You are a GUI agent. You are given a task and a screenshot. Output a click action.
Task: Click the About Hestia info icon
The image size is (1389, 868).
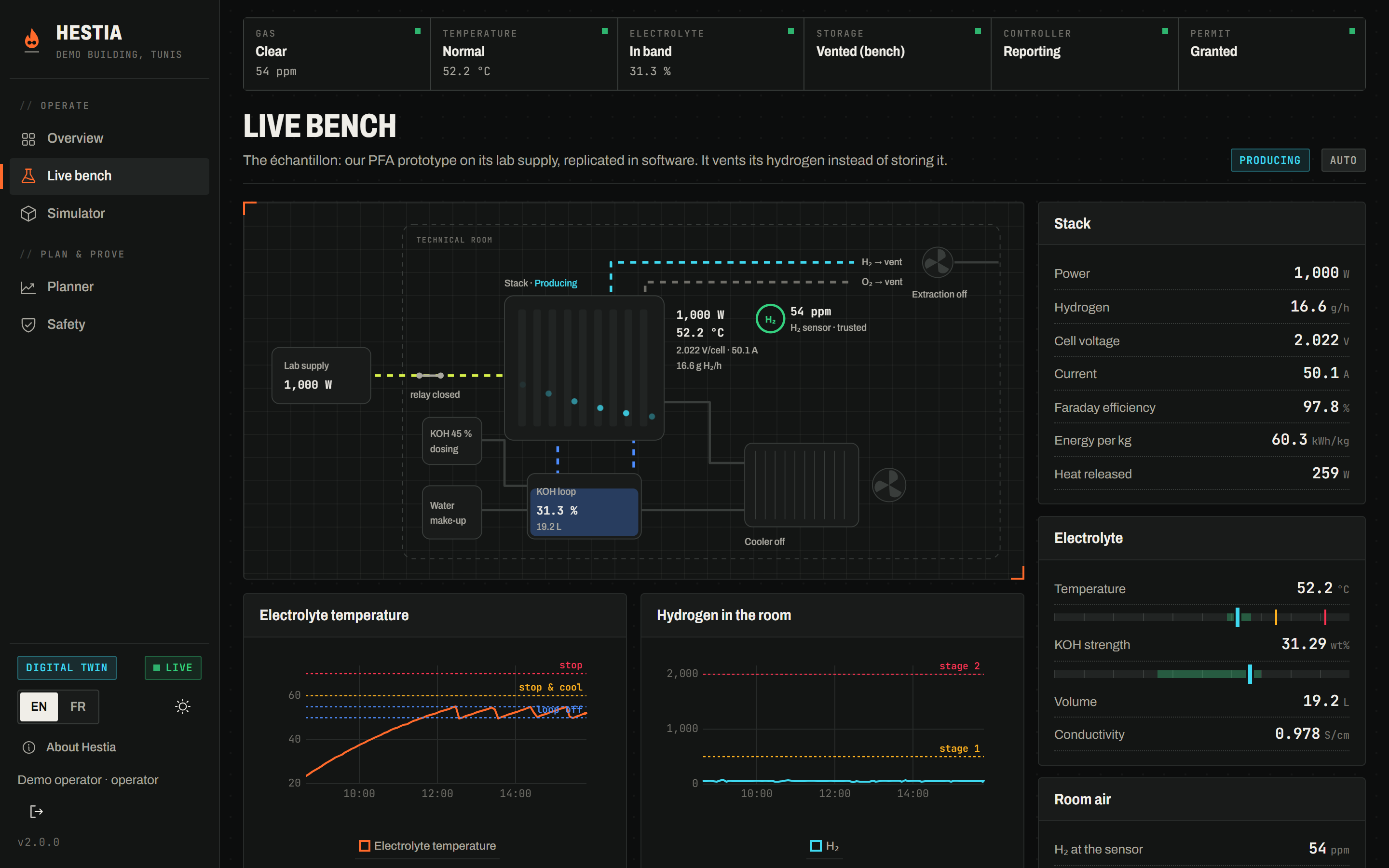click(29, 747)
